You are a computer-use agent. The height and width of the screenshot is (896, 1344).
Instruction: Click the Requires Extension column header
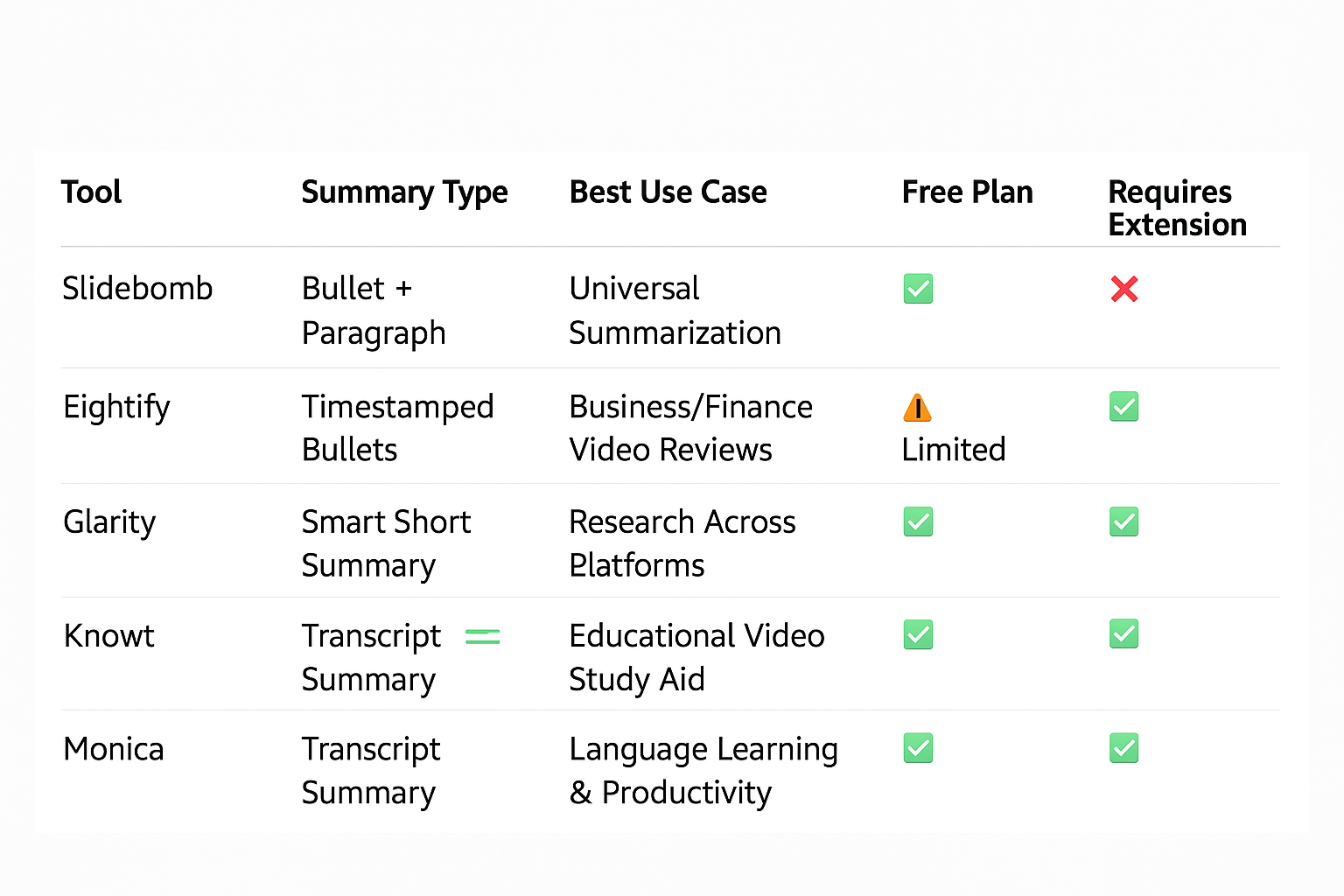click(1177, 208)
